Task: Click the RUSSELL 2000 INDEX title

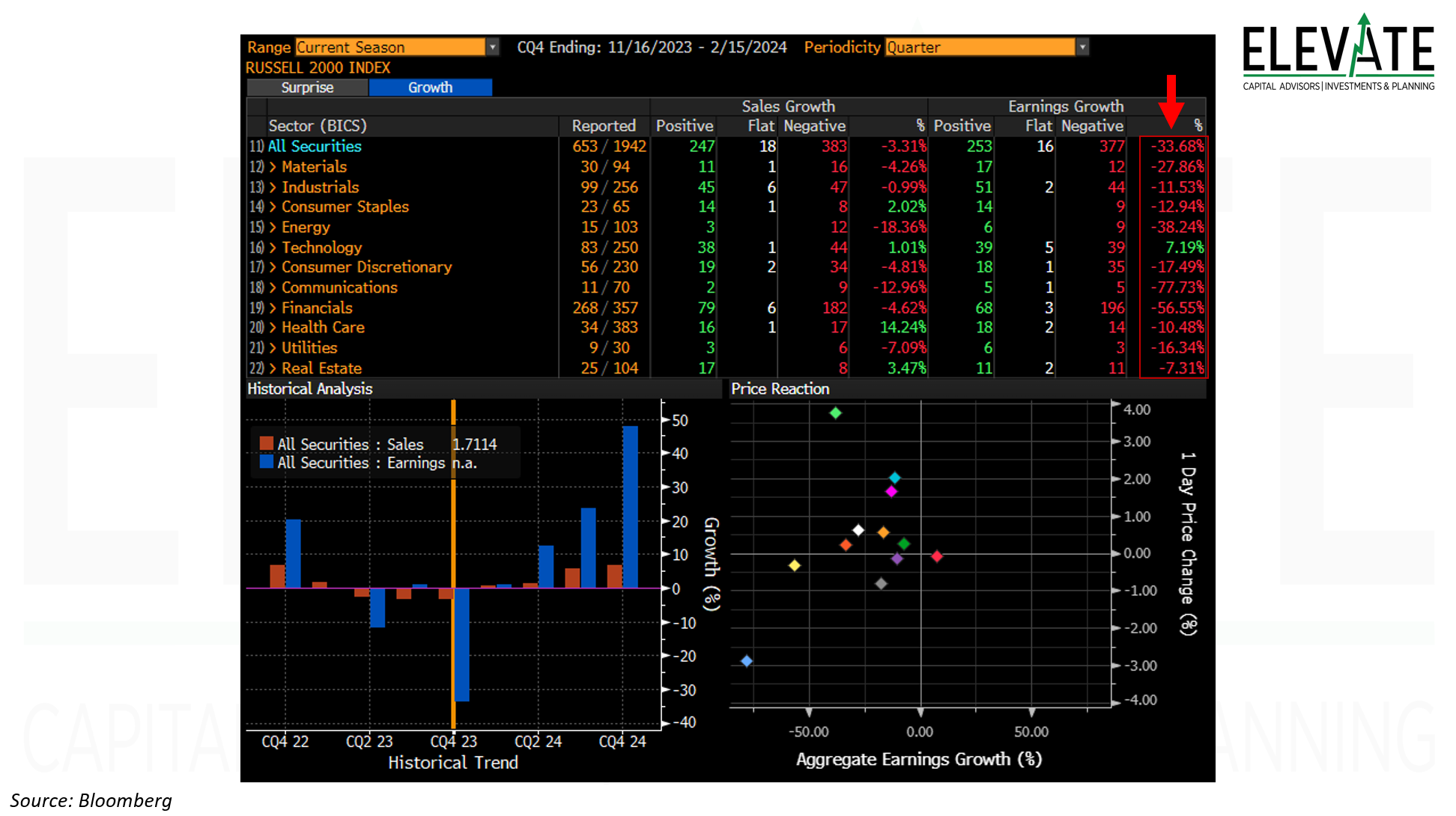Action: click(x=318, y=67)
